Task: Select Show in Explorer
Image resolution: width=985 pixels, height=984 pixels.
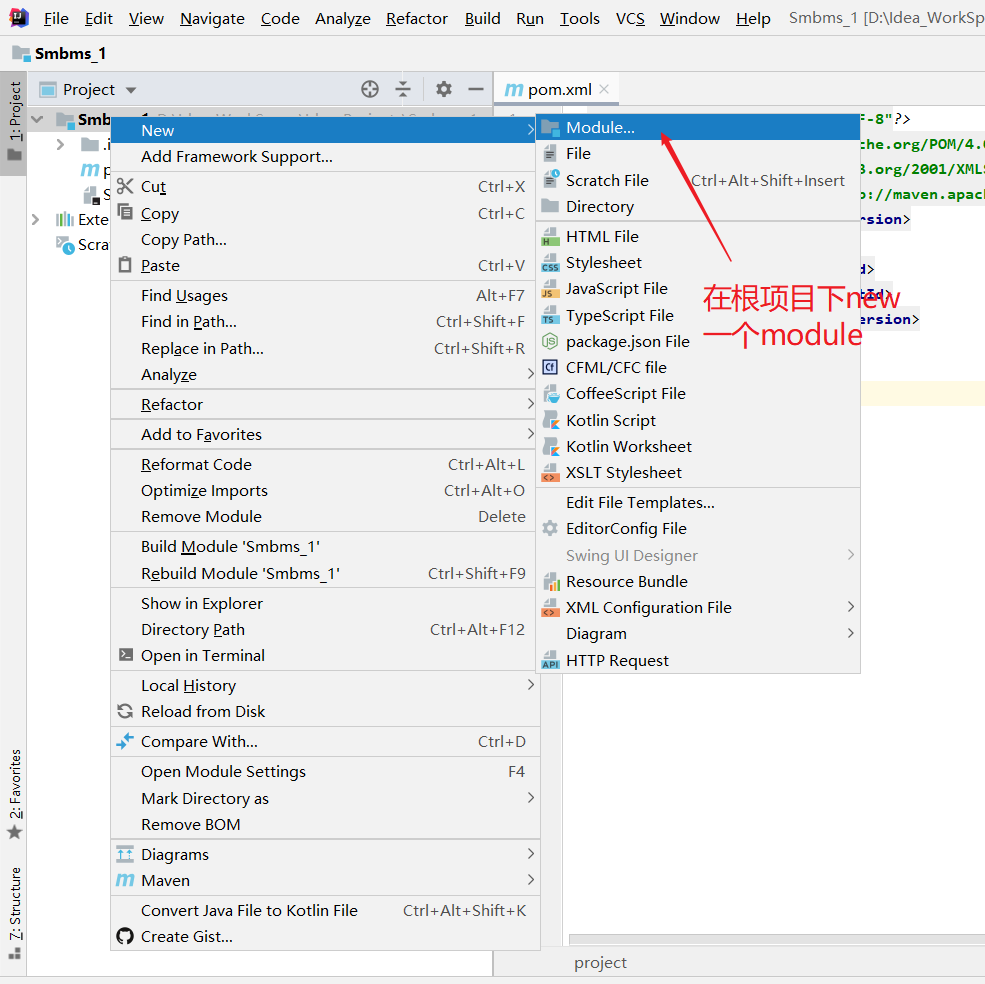Action: click(x=325, y=604)
